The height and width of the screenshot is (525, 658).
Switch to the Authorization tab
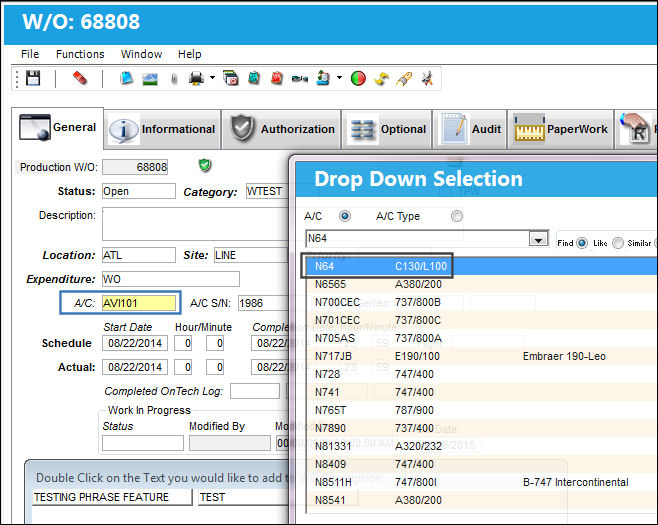(281, 129)
